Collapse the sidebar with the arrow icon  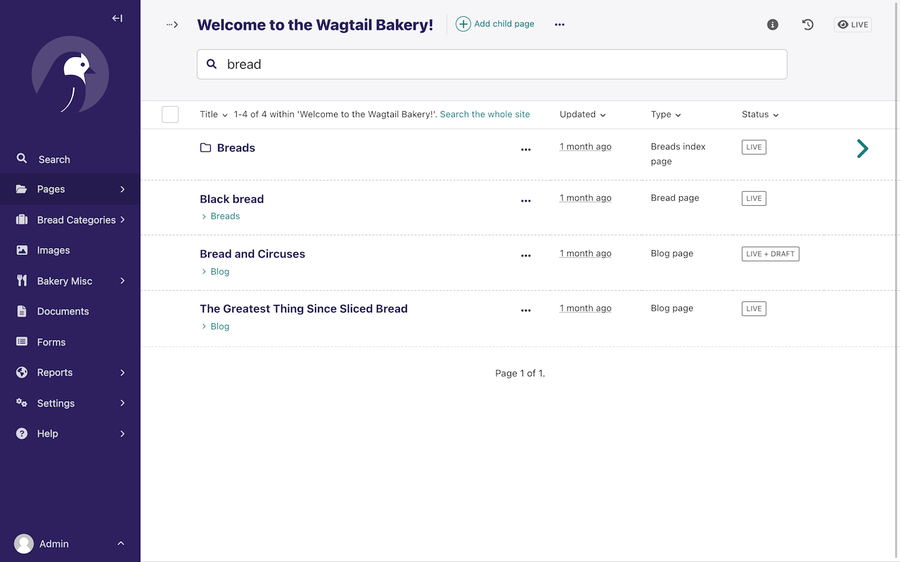tap(117, 18)
